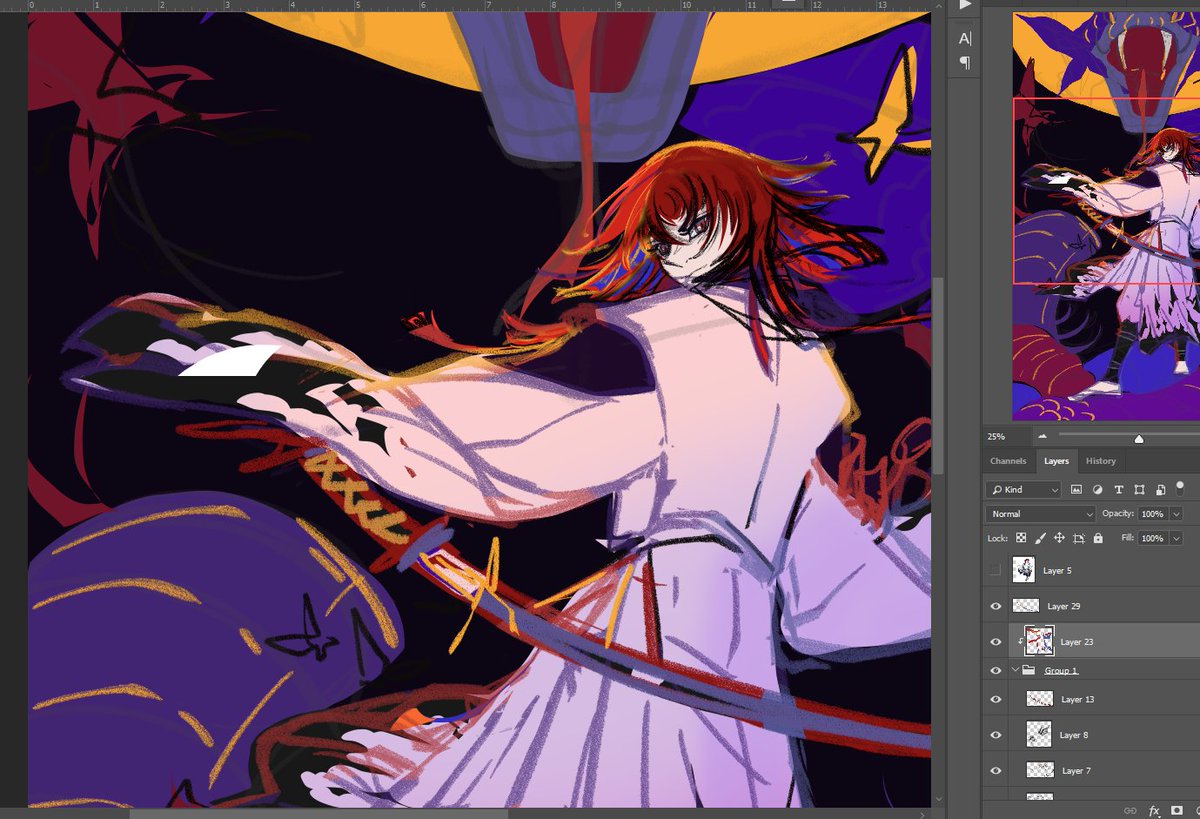The width and height of the screenshot is (1200, 819).
Task: Click the 'Layer 23' name text
Action: coord(1077,642)
